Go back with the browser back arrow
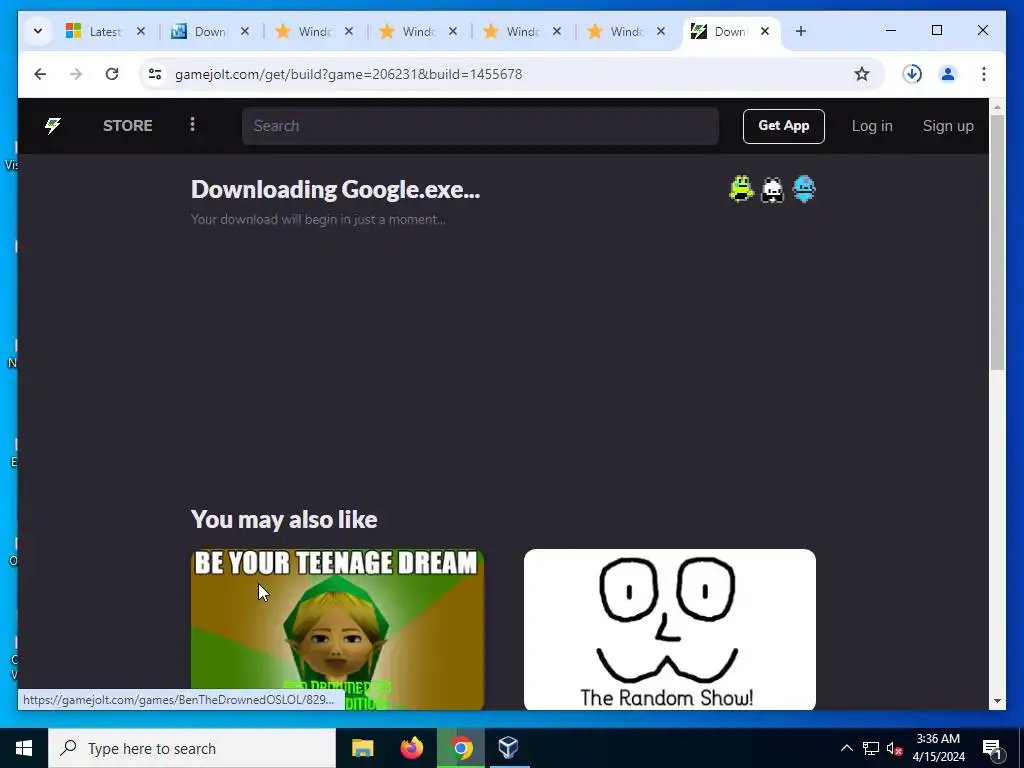This screenshot has height=768, width=1024. click(x=40, y=74)
